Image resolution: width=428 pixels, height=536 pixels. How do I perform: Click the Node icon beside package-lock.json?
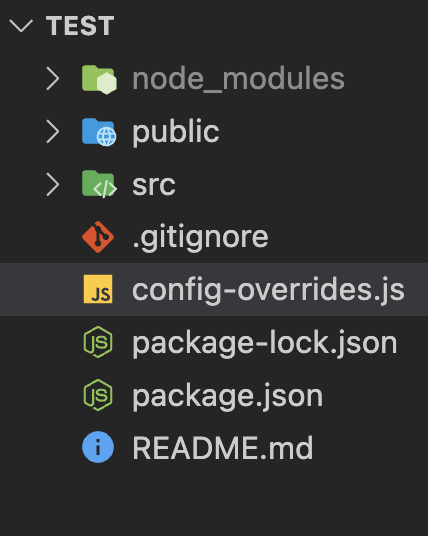click(x=98, y=342)
